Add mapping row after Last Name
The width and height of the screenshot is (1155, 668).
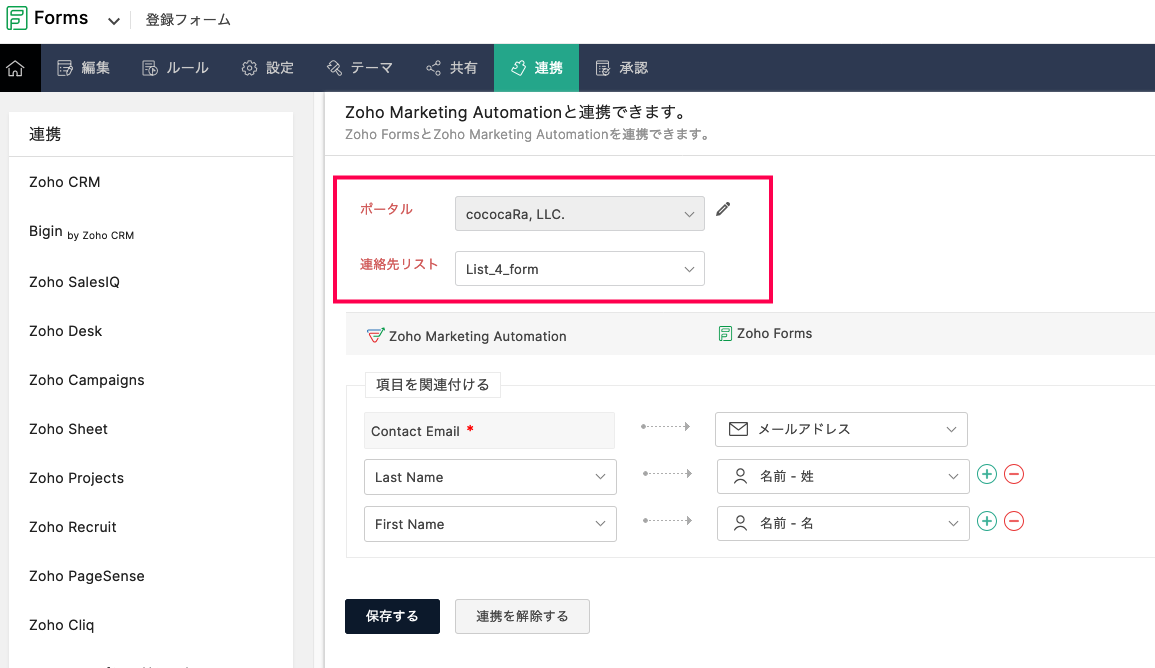click(x=987, y=474)
